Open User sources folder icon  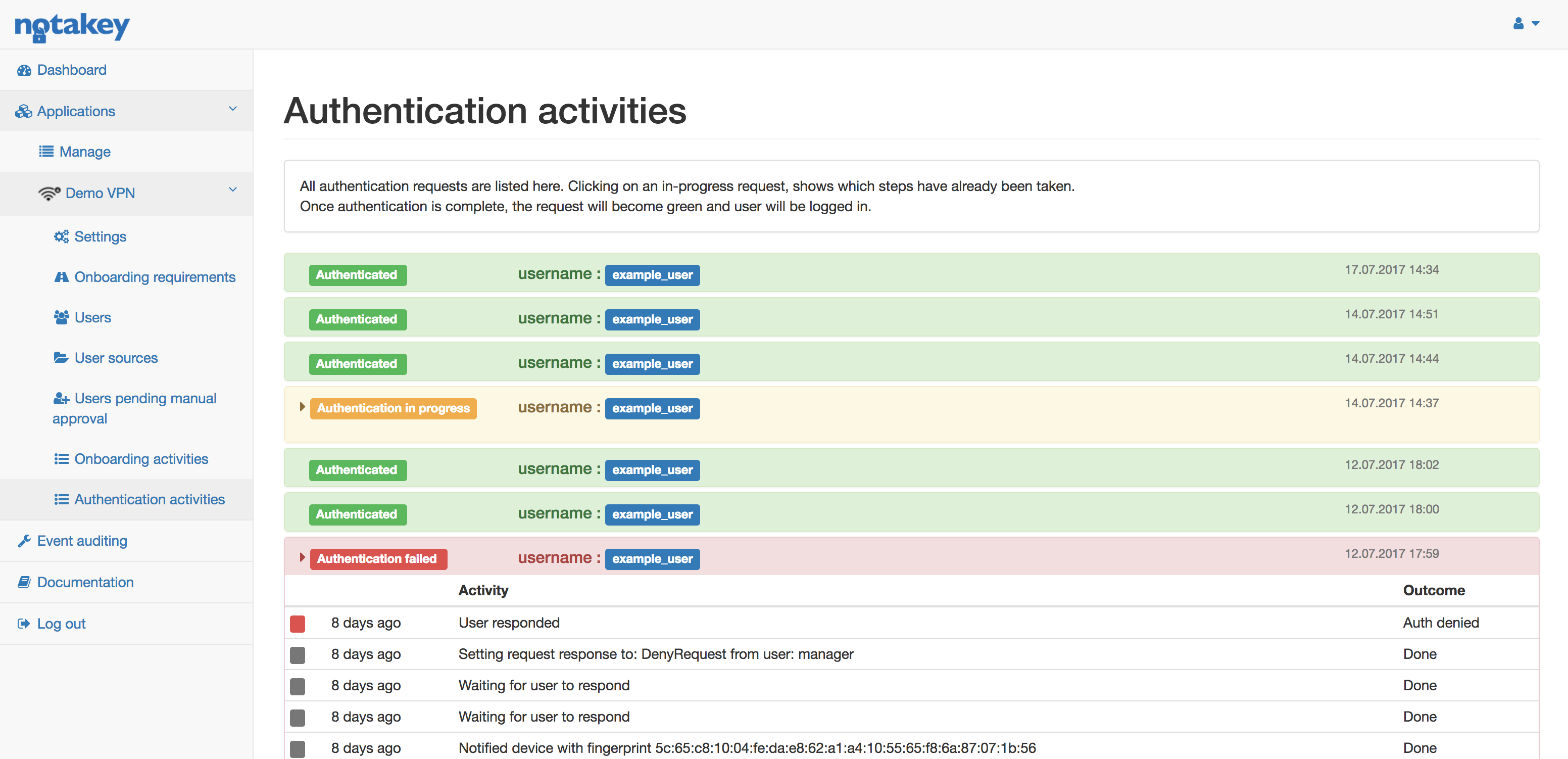(61, 357)
